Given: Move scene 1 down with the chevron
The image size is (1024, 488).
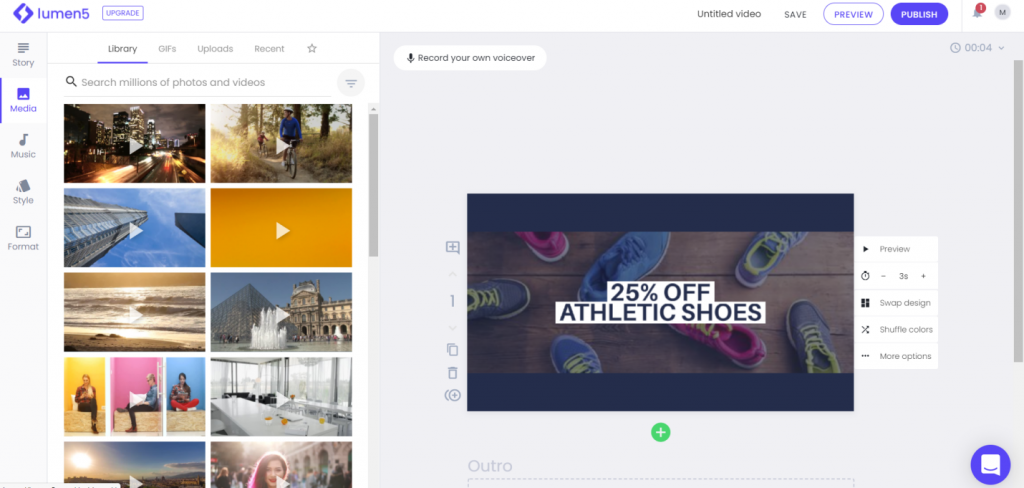Looking at the screenshot, I should point(453,328).
